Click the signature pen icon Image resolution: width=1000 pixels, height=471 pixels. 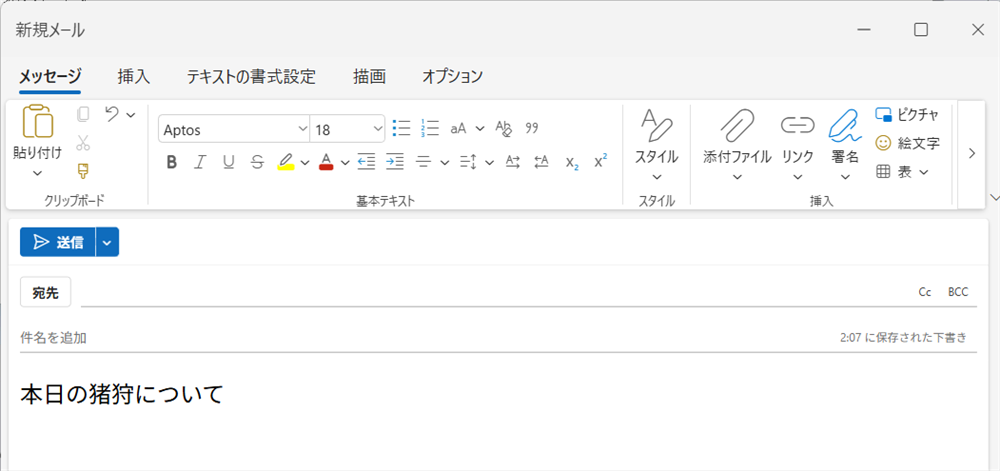(x=846, y=125)
